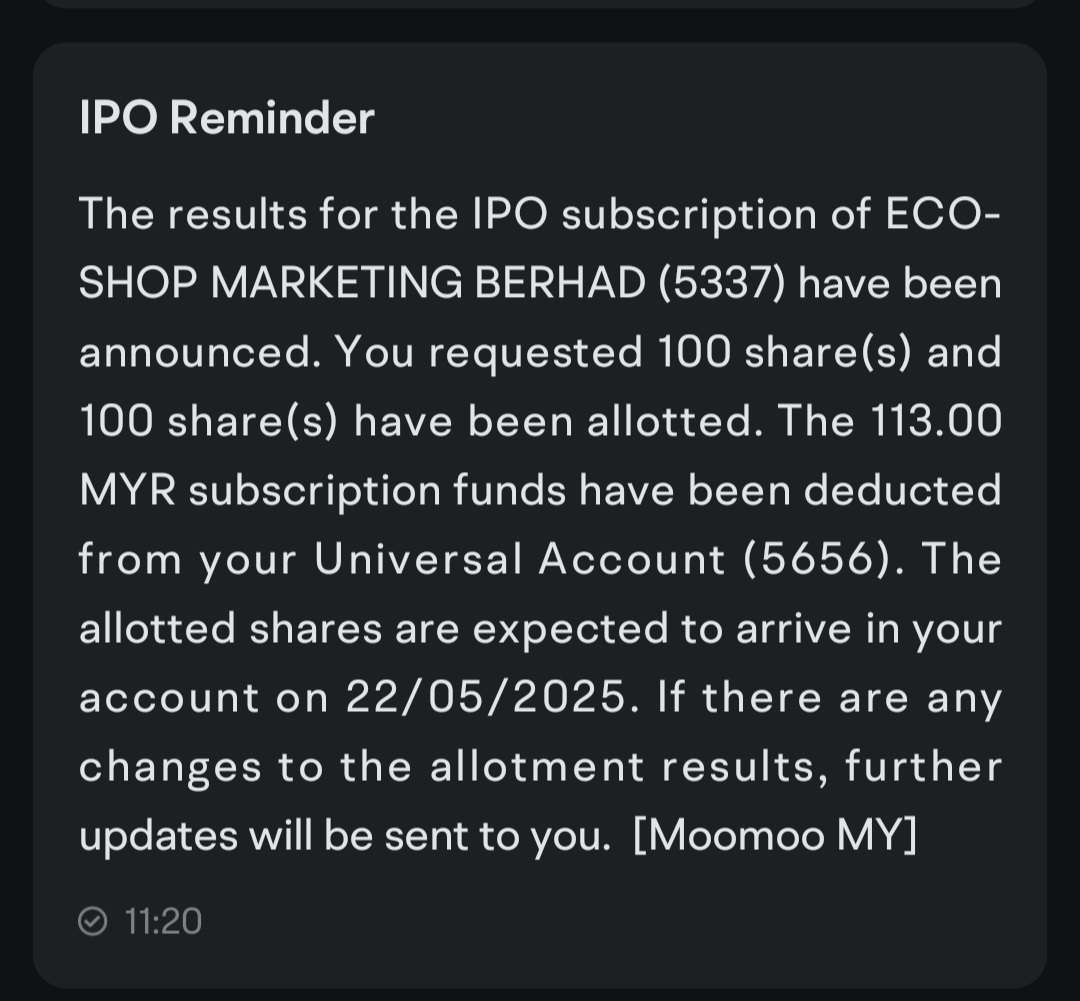Select the 'allotted shares are expected' sentence
1080x1001 pixels.
coord(373,628)
